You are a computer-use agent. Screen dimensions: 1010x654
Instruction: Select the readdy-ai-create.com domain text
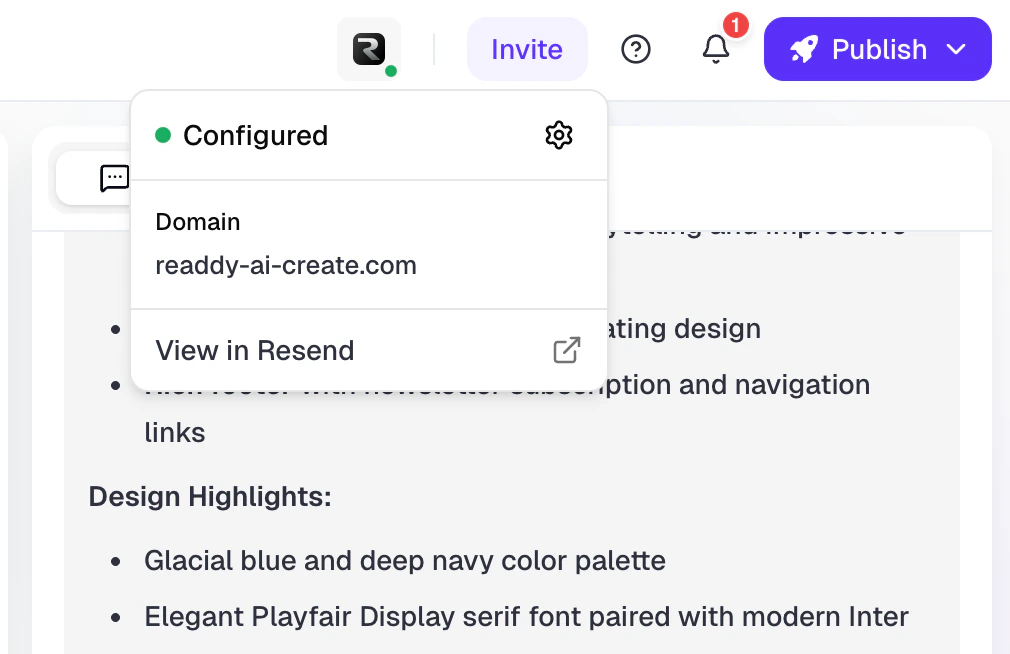click(x=286, y=265)
